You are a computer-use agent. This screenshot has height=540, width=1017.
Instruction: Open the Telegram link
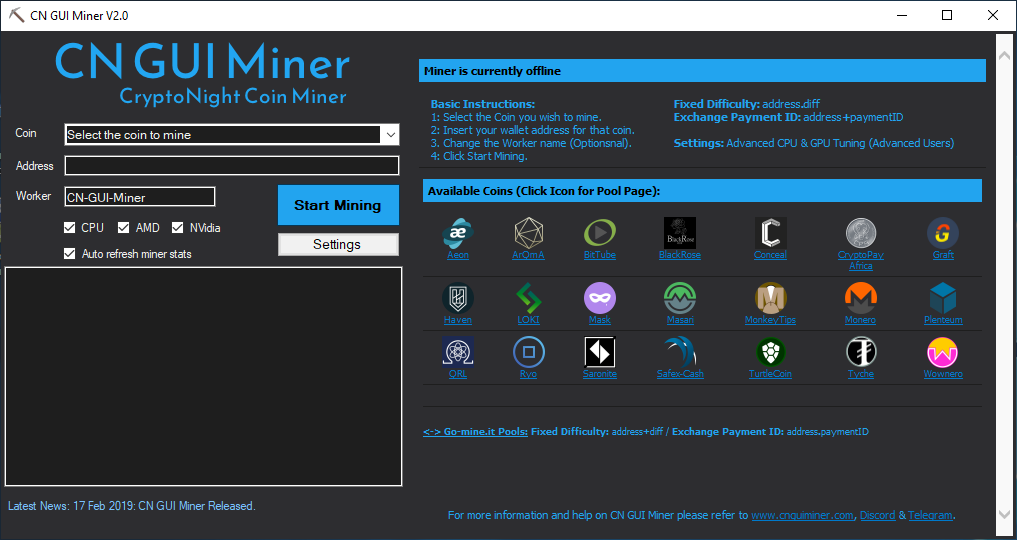click(x=930, y=515)
